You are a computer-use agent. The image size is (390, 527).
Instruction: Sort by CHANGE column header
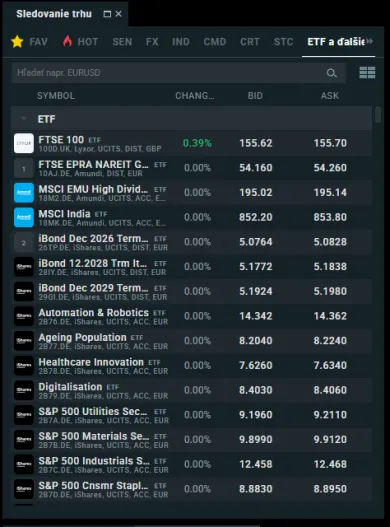pos(195,96)
